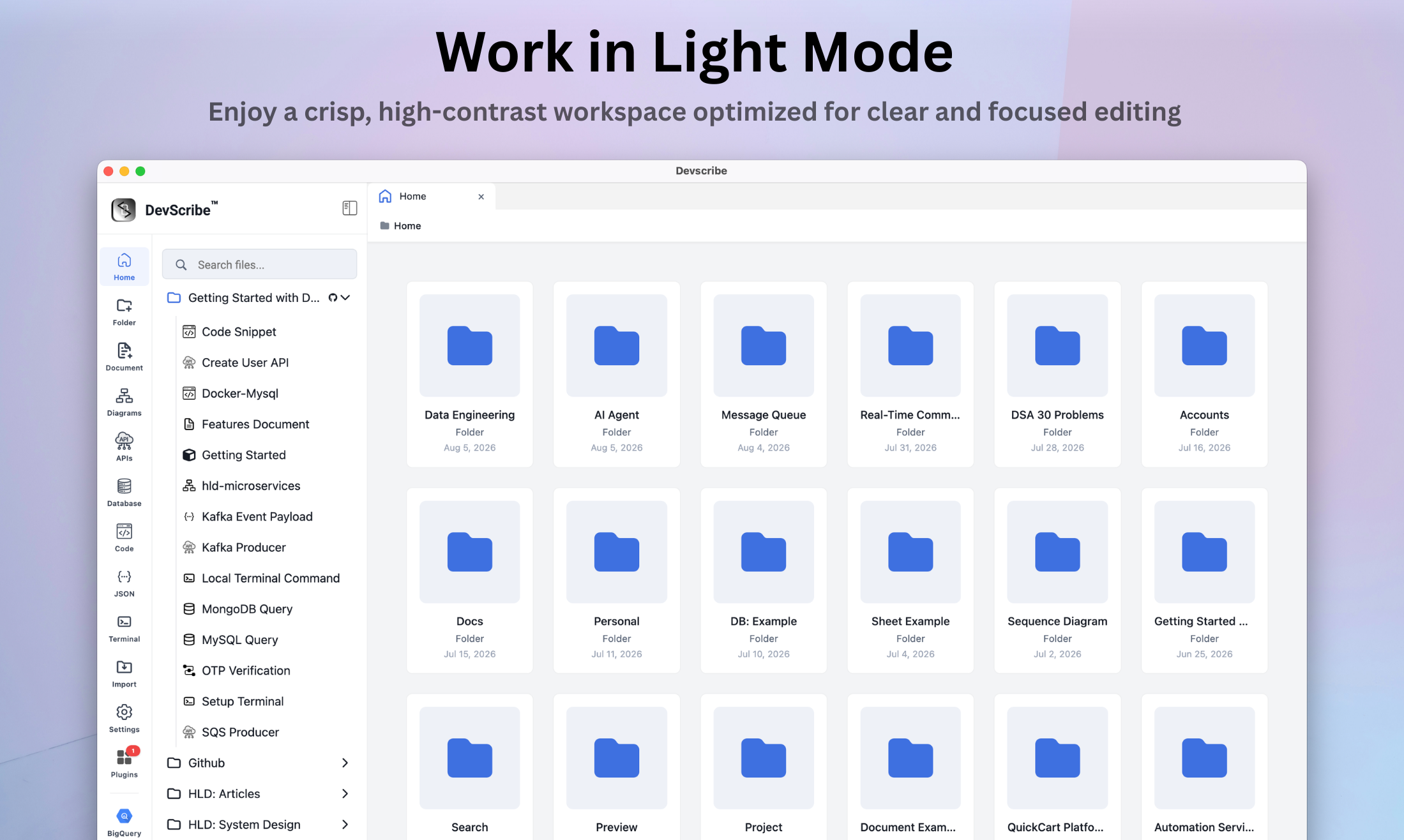This screenshot has width=1404, height=840.
Task: Open the Kafka Event Payload file
Action: pos(257,516)
